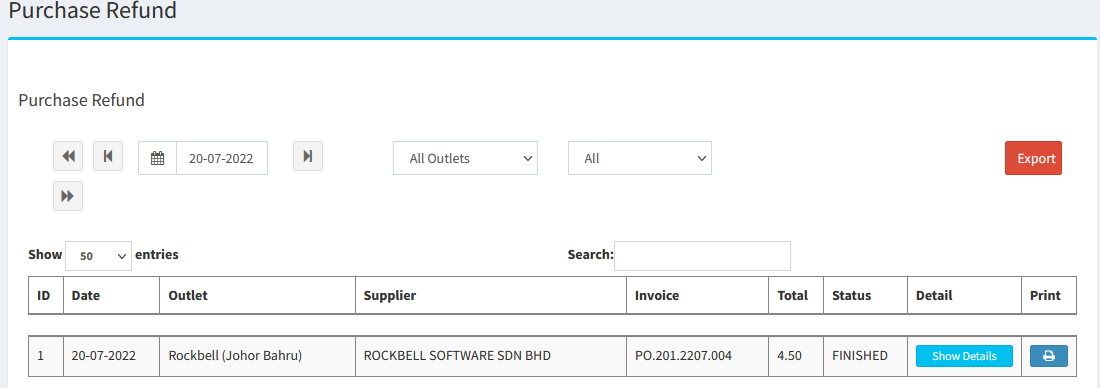This screenshot has height=388, width=1100.
Task: Select supplier ROCKBELL SOFTWARE SDN BHD
Action: [491, 356]
